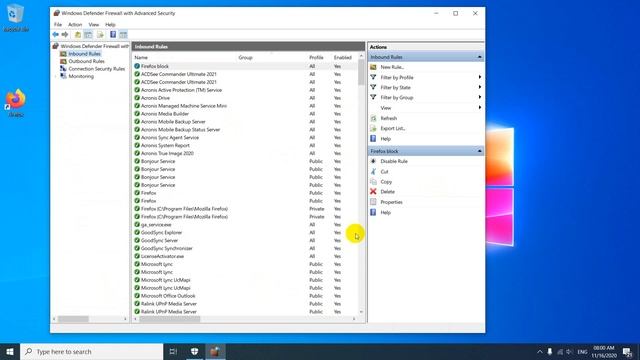Click the Copy icon in Actions pane
Image resolution: width=640 pixels, height=360 pixels.
[x=373, y=182]
